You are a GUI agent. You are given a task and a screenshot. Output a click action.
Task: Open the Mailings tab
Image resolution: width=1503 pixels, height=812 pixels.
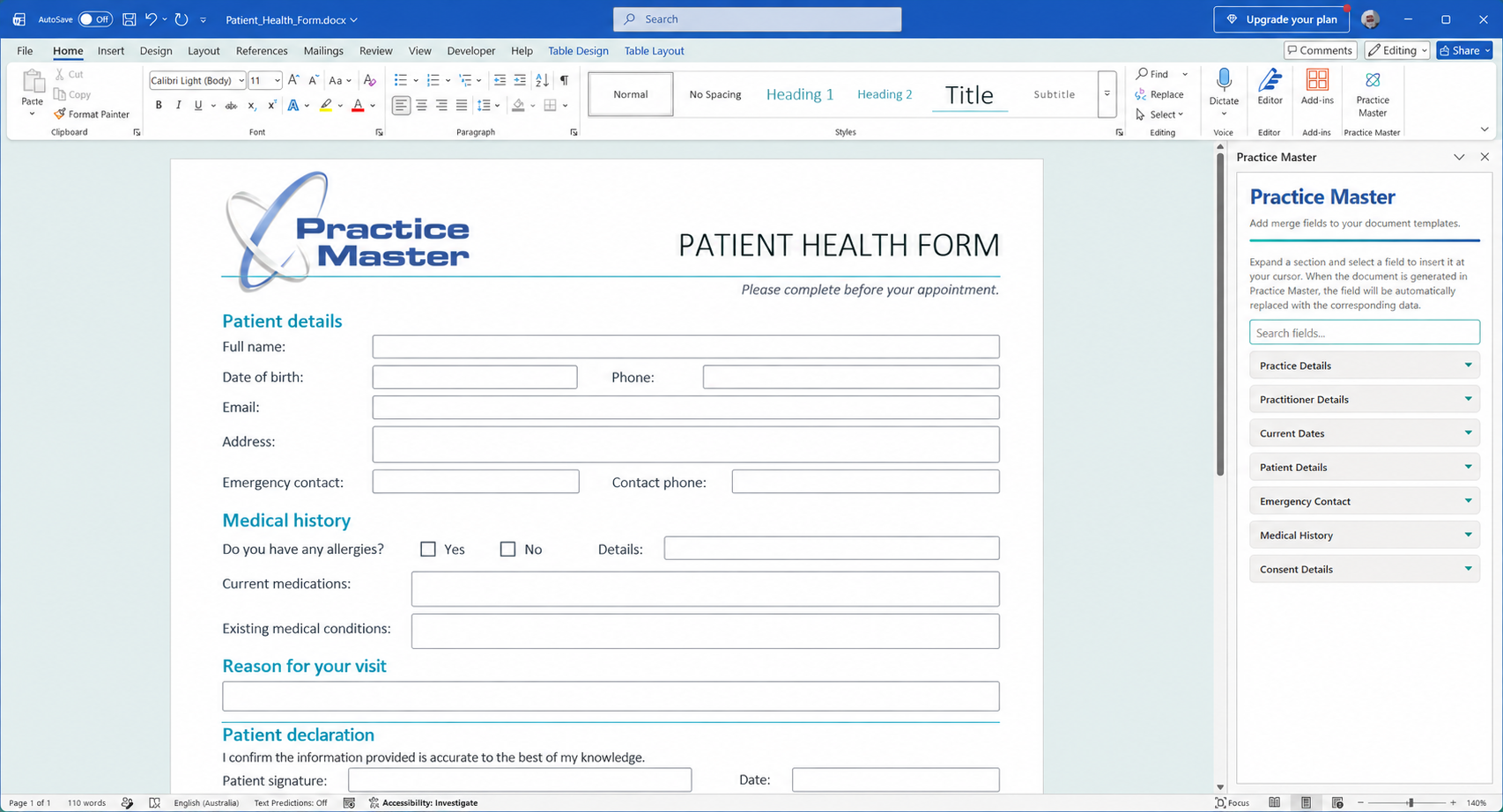pos(323,51)
